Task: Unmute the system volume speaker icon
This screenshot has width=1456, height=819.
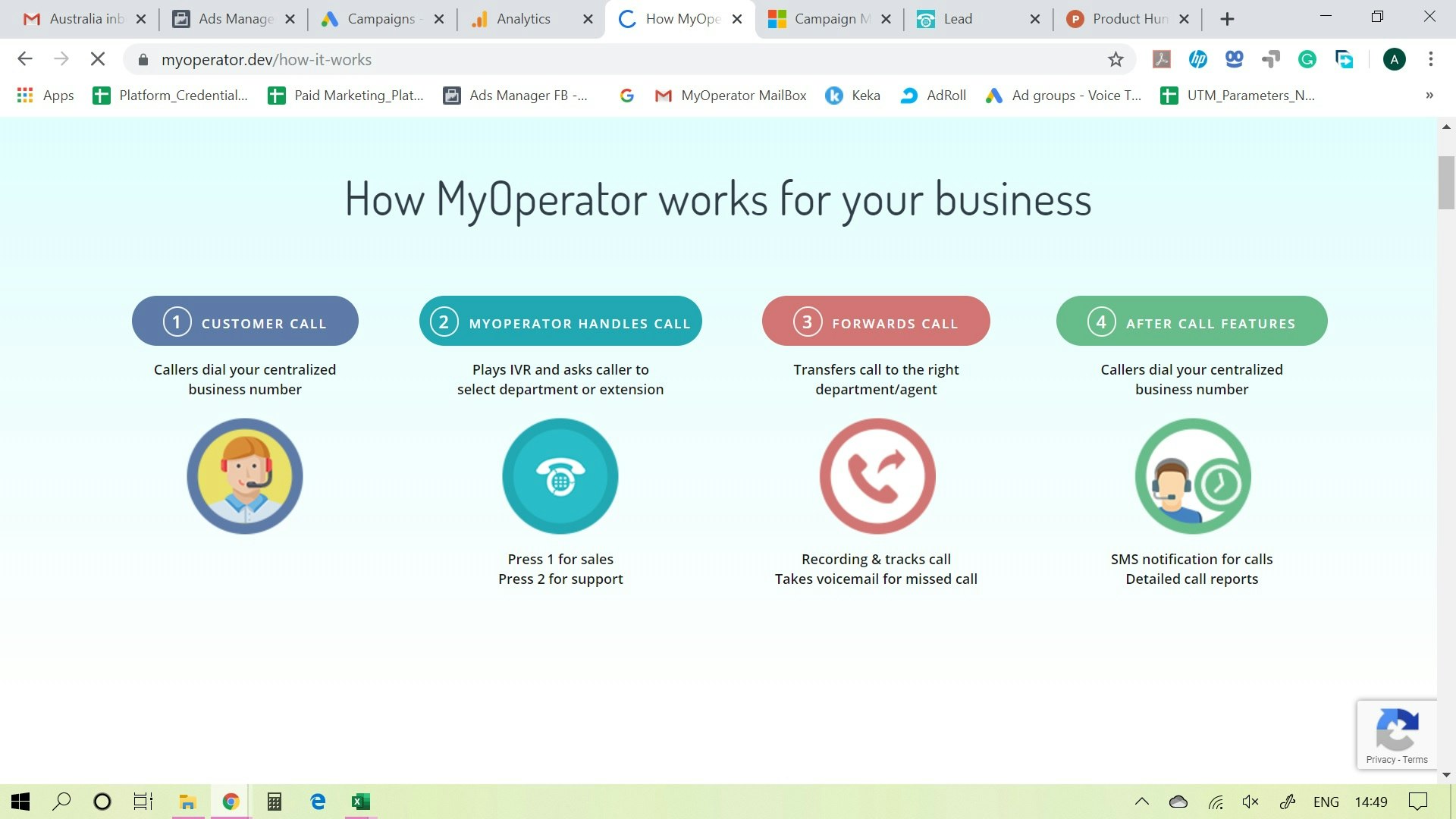Action: 1249,802
